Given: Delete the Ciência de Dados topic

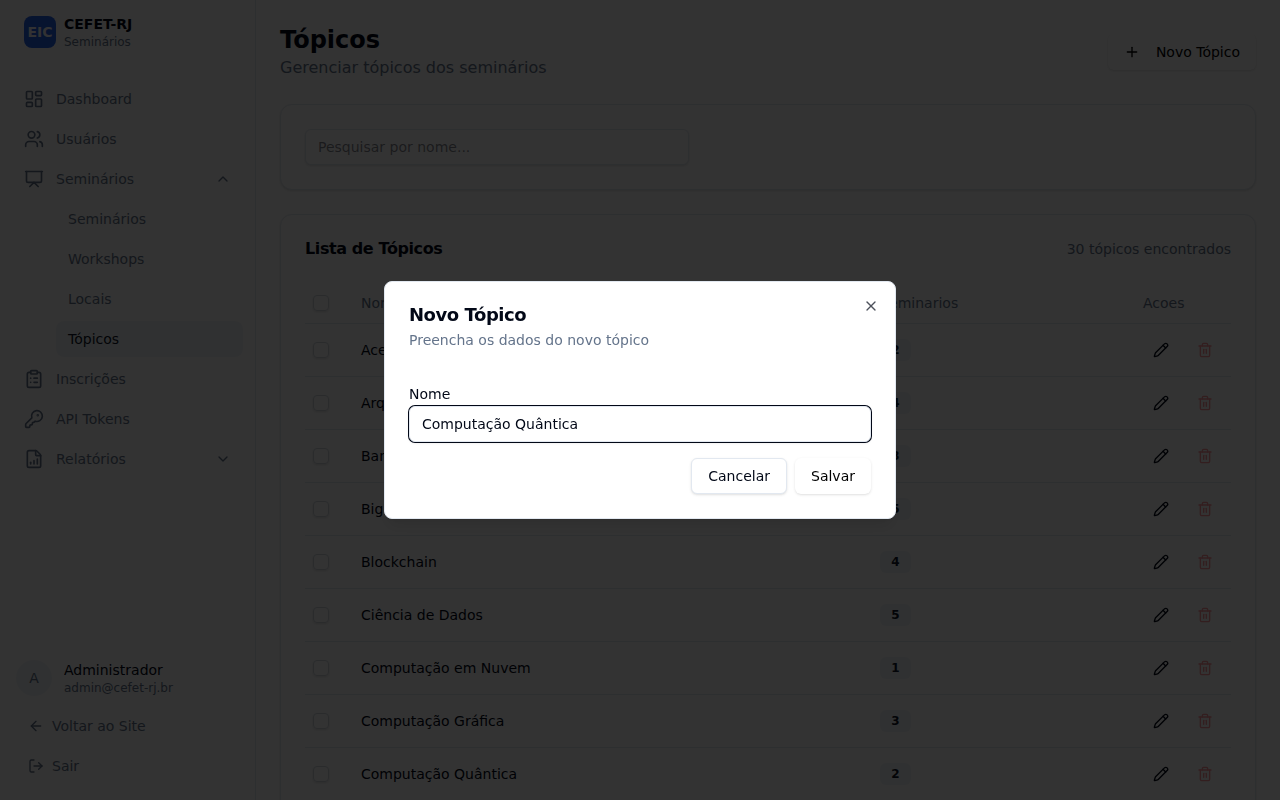Looking at the screenshot, I should [1205, 615].
